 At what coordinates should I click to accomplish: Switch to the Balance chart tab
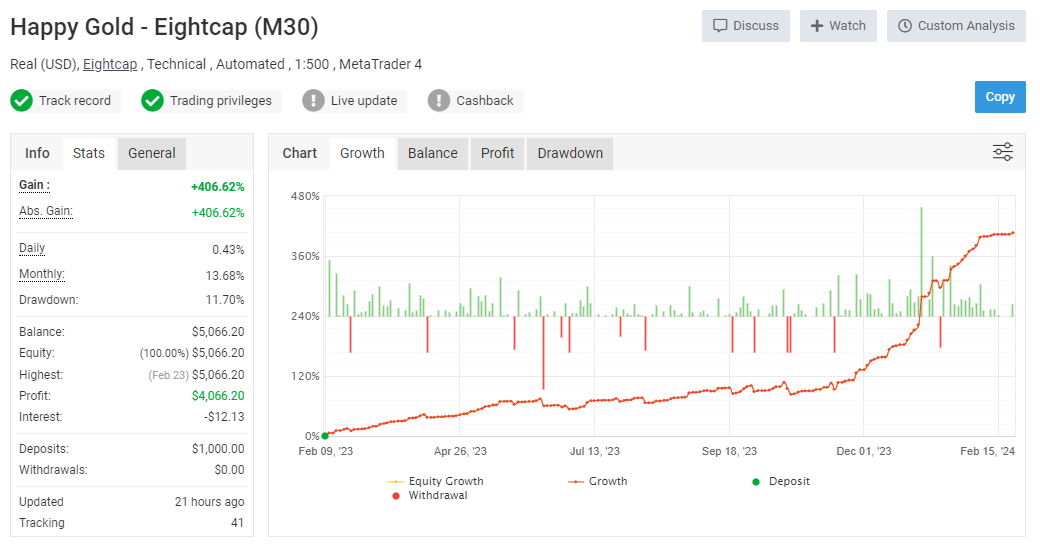pyautogui.click(x=432, y=153)
